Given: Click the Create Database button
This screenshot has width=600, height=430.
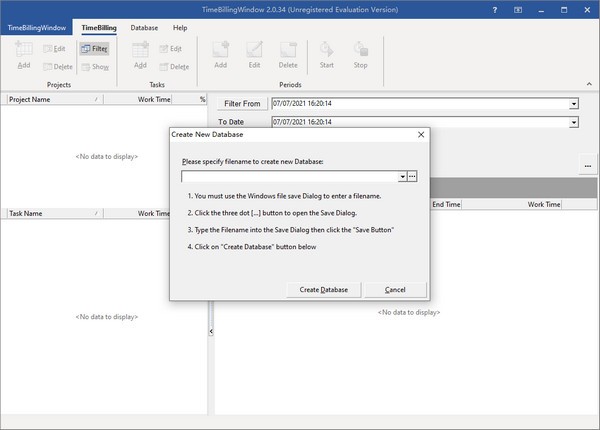Looking at the screenshot, I should (x=323, y=290).
